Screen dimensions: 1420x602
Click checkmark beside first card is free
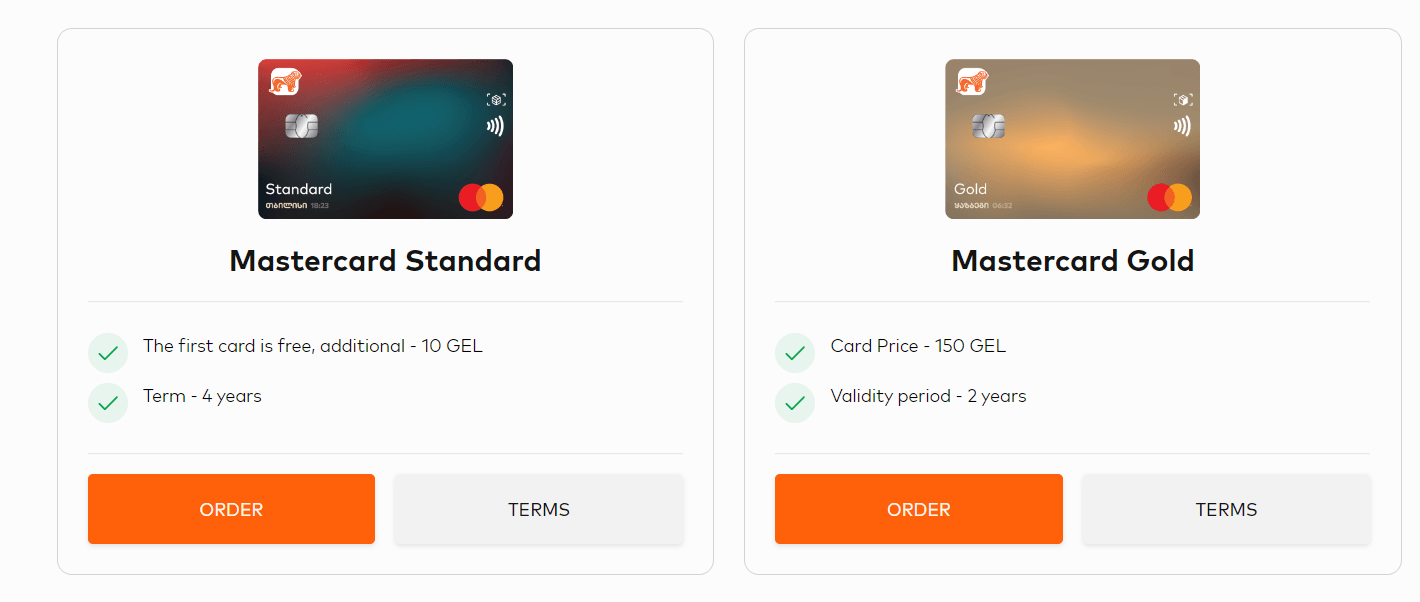[108, 353]
